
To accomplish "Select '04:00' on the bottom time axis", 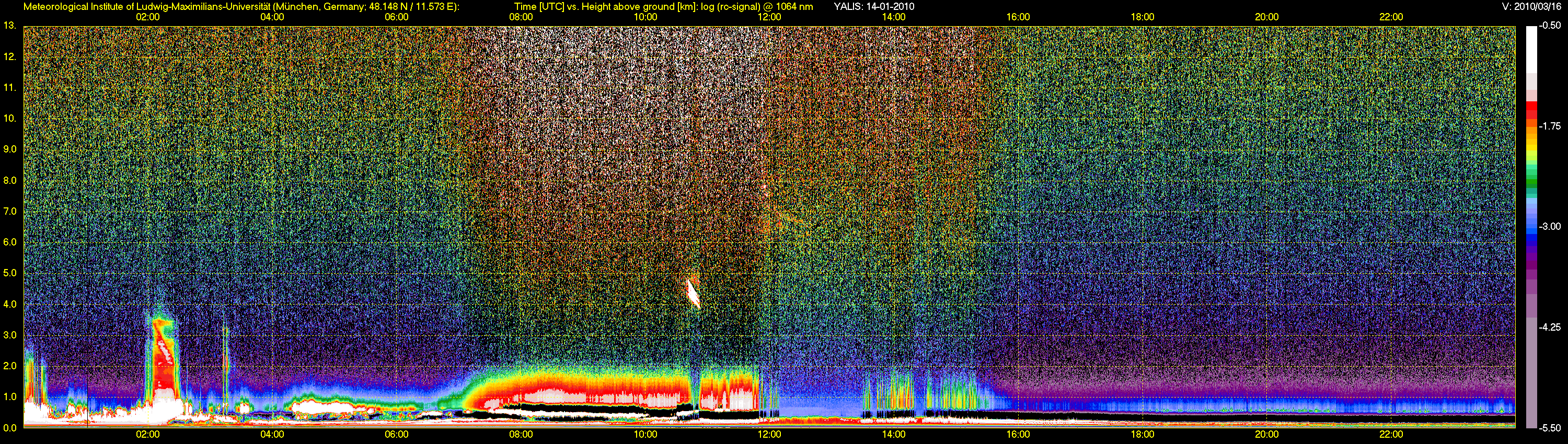I will tap(272, 434).
